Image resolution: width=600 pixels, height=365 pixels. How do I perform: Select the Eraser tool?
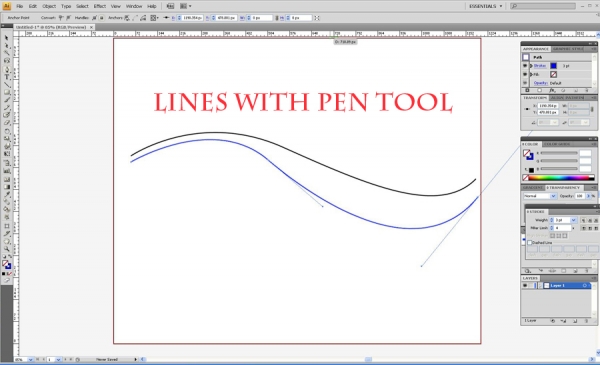point(7,123)
